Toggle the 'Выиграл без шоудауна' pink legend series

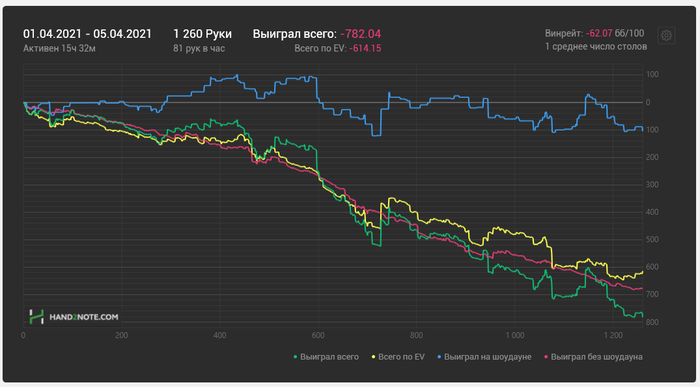click(x=593, y=357)
